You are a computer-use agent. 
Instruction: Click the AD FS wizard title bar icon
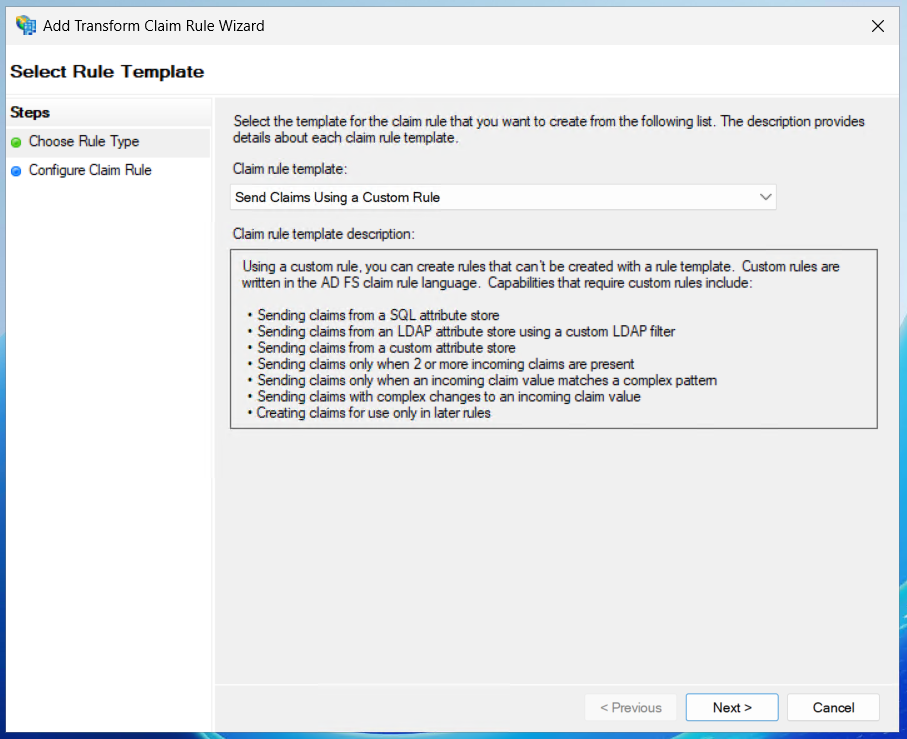click(x=25, y=25)
